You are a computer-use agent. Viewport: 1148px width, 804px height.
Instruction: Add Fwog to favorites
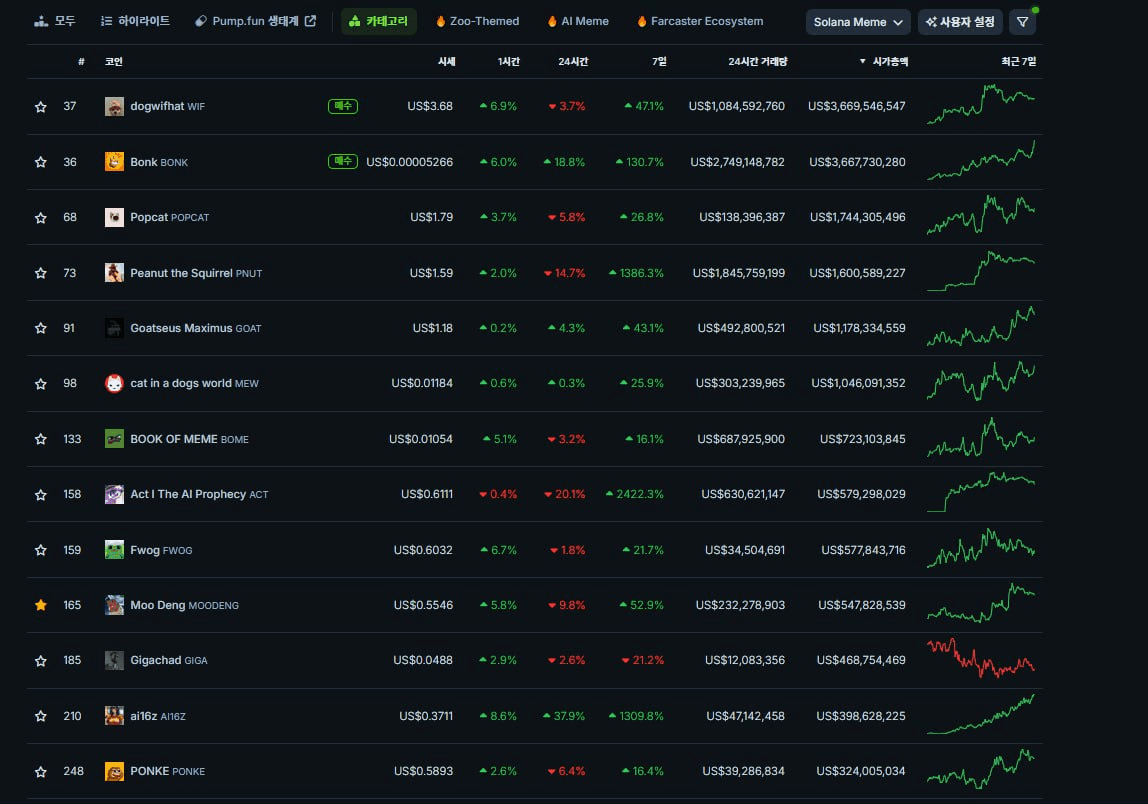(x=41, y=550)
